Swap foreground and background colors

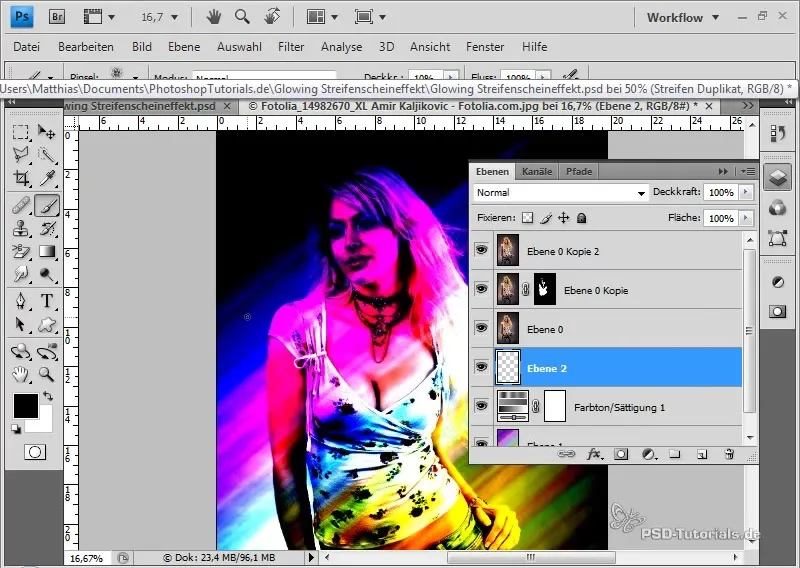pyautogui.click(x=47, y=396)
